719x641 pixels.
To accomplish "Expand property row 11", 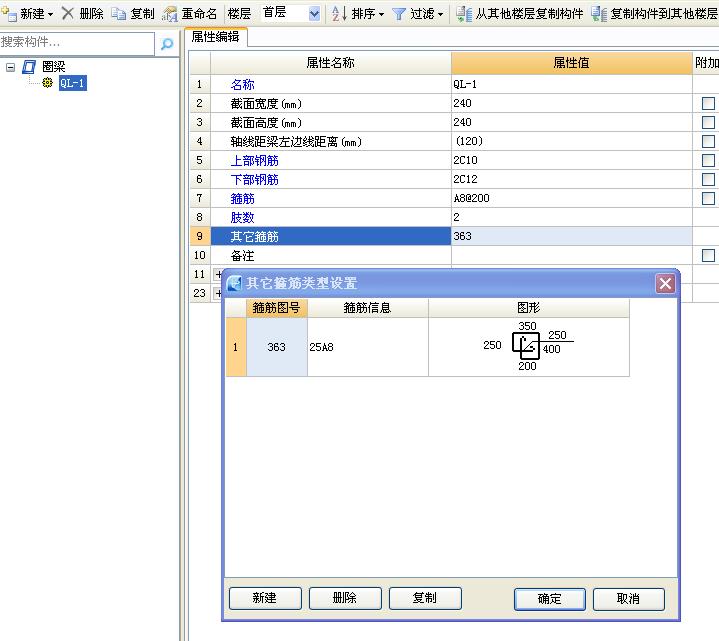I will 218,274.
